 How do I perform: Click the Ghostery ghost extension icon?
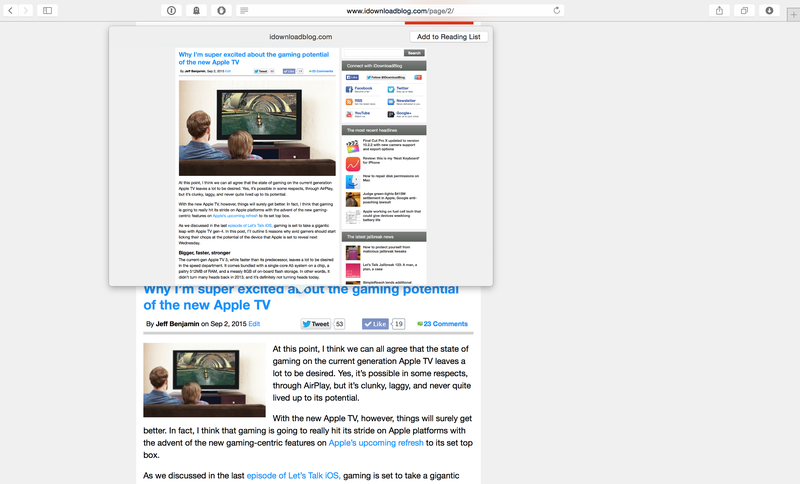pyautogui.click(x=196, y=10)
